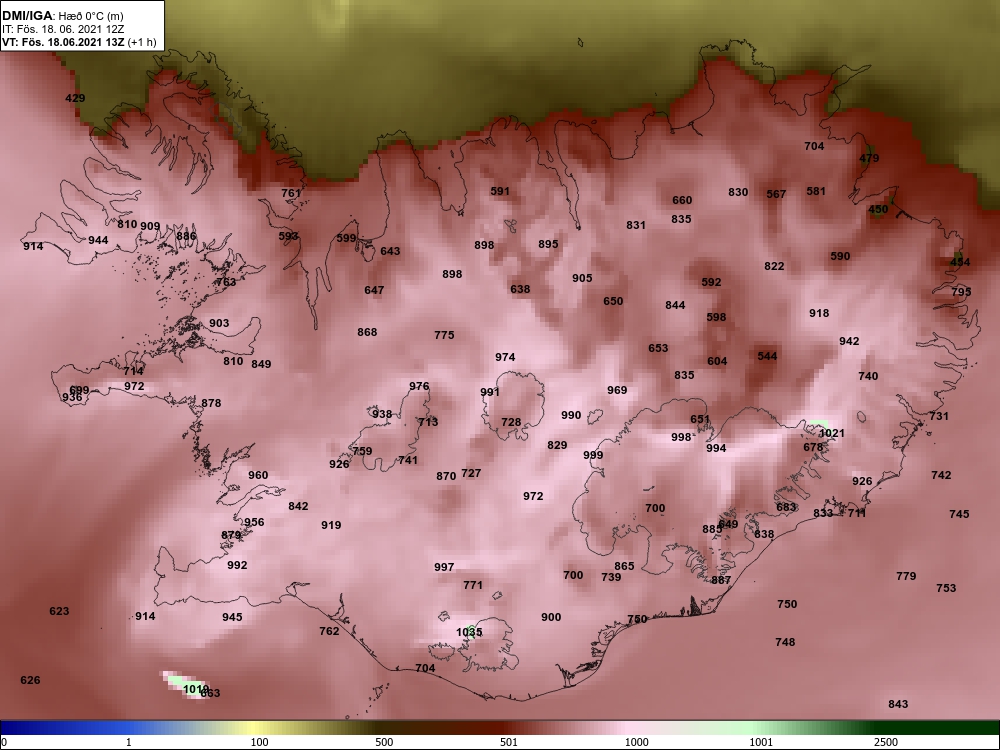The width and height of the screenshot is (1000, 750).
Task: Click the map value 1021
Action: [x=832, y=433]
